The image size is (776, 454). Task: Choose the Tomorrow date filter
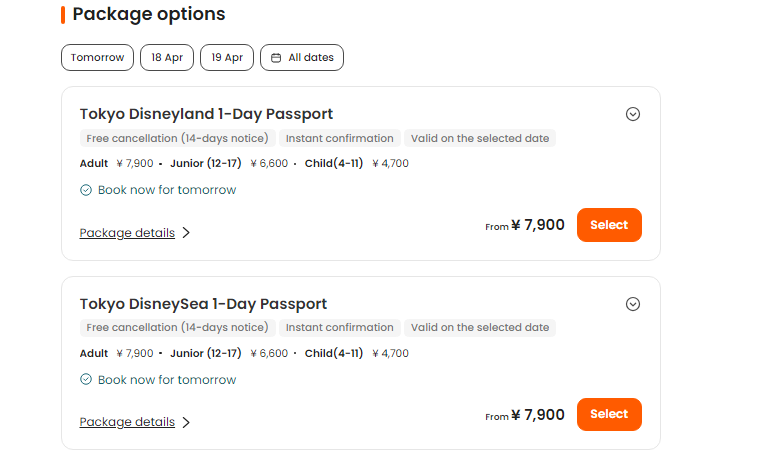pos(97,57)
